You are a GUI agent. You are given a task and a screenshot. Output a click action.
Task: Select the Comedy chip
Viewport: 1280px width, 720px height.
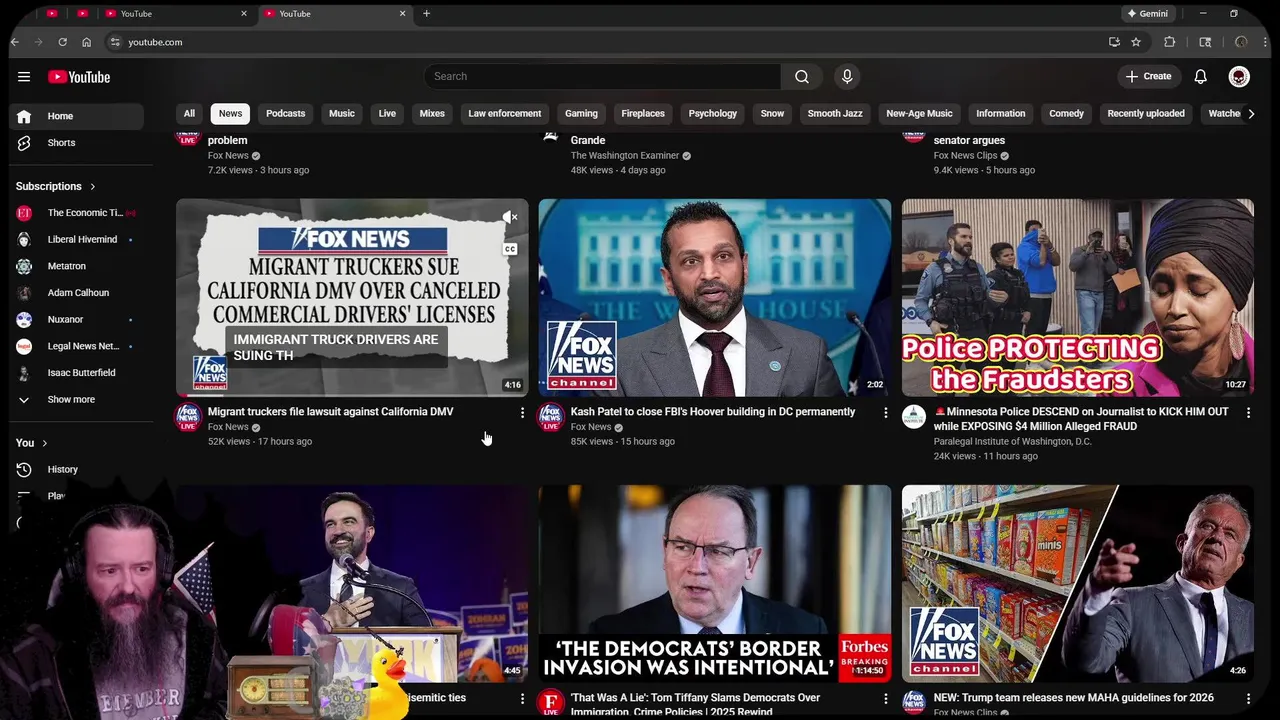click(1066, 113)
